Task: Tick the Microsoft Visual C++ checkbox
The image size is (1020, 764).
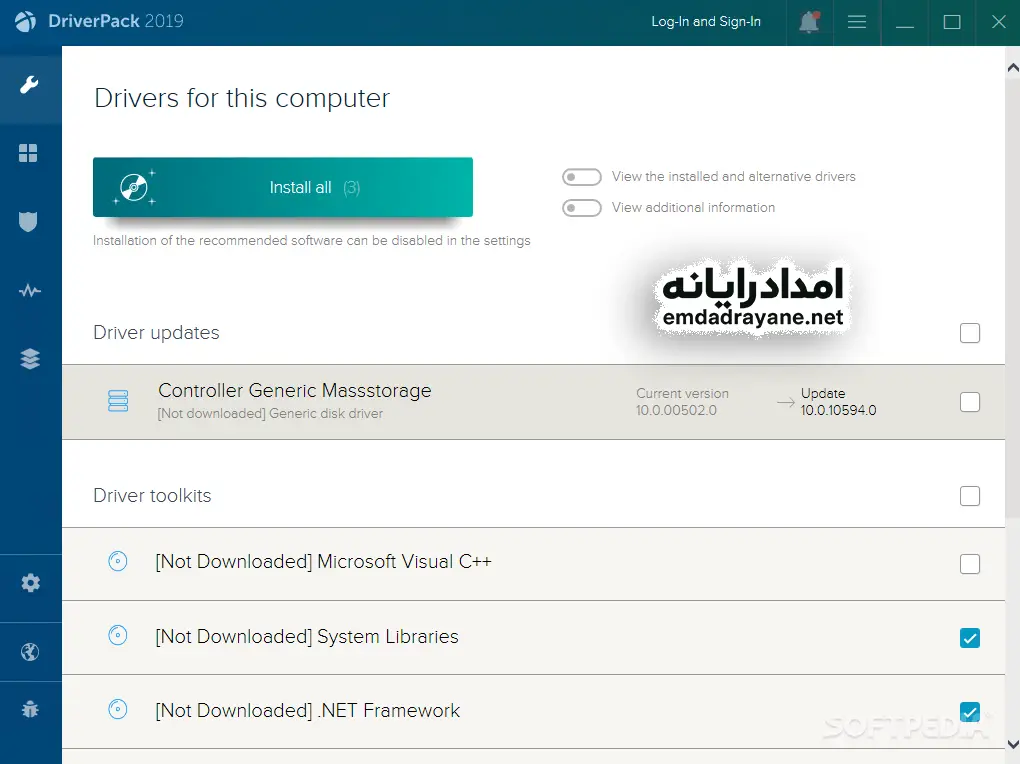Action: pos(969,564)
